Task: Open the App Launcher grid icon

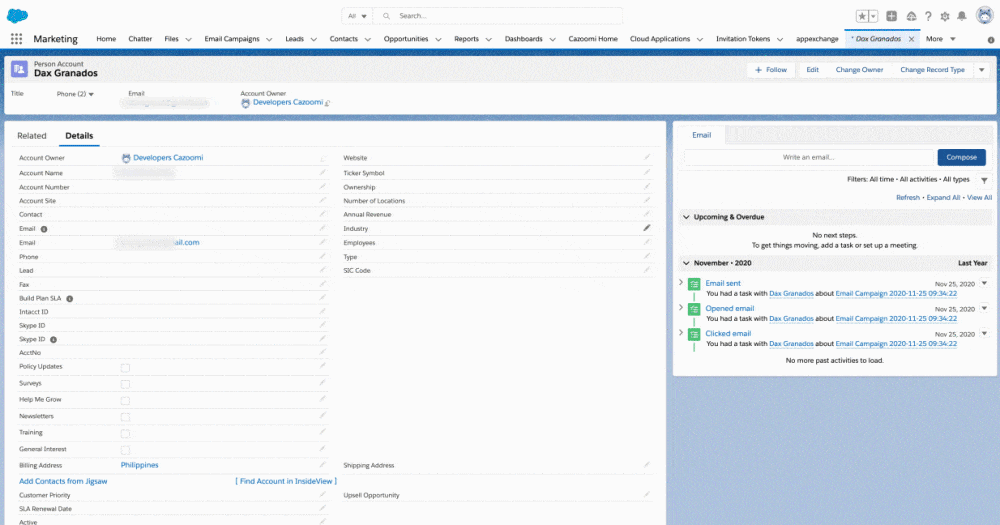Action: click(17, 39)
